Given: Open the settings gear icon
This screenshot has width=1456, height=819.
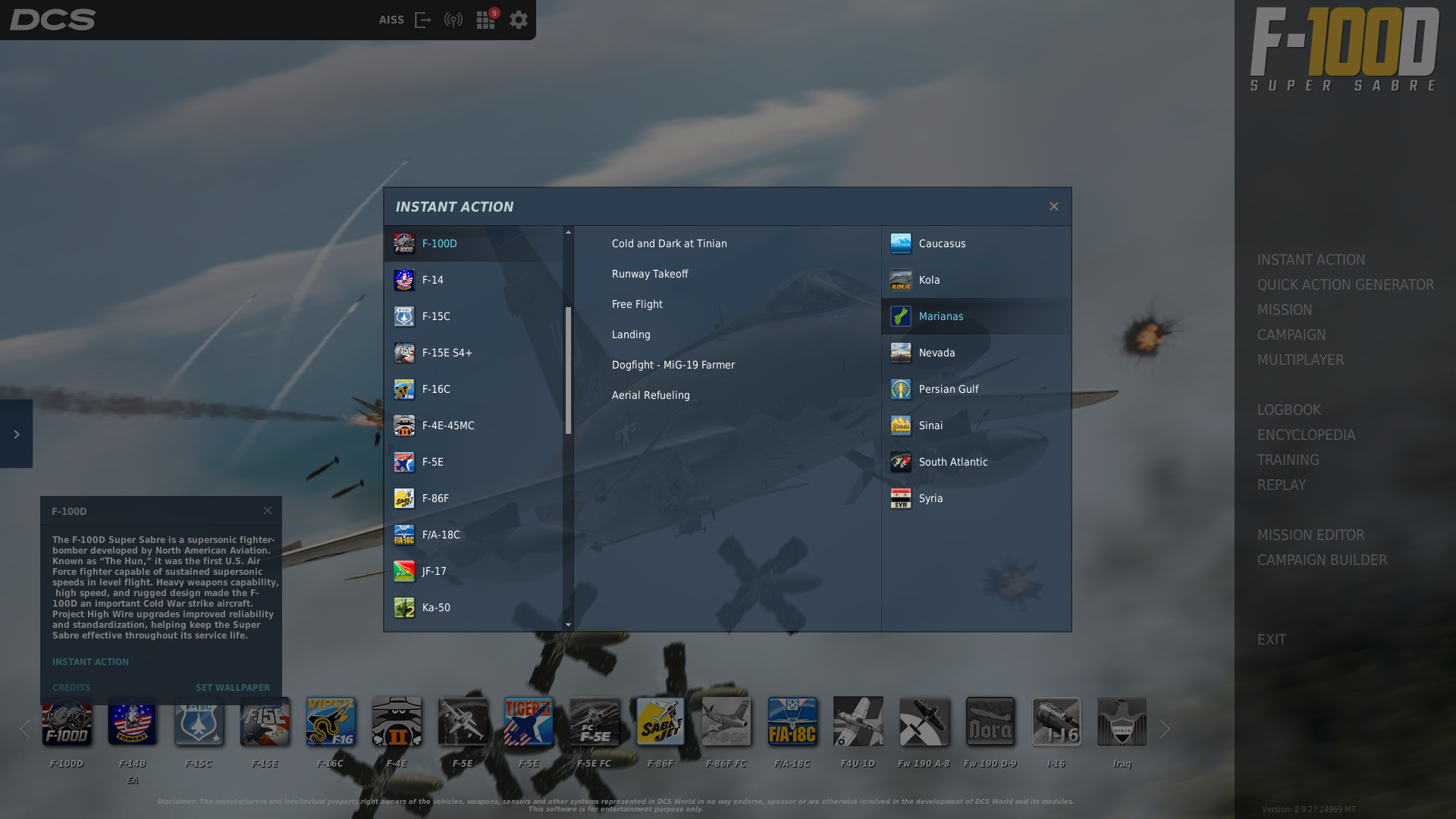Looking at the screenshot, I should [x=519, y=20].
